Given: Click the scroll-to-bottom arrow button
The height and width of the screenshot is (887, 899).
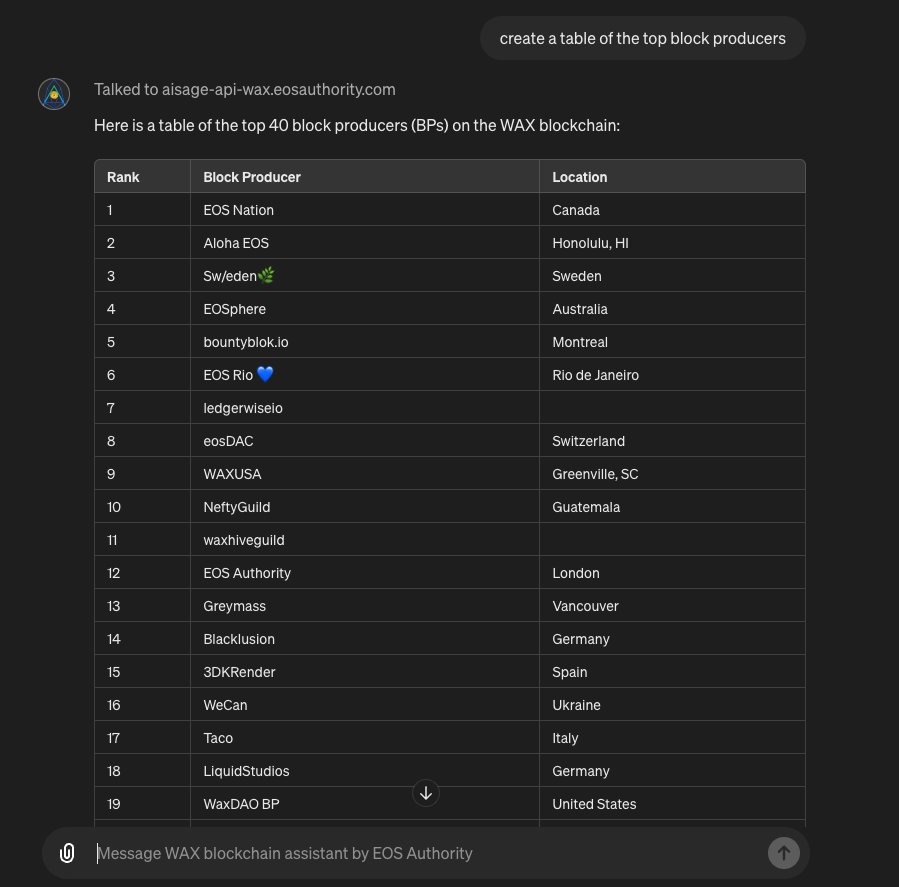Looking at the screenshot, I should click(426, 793).
